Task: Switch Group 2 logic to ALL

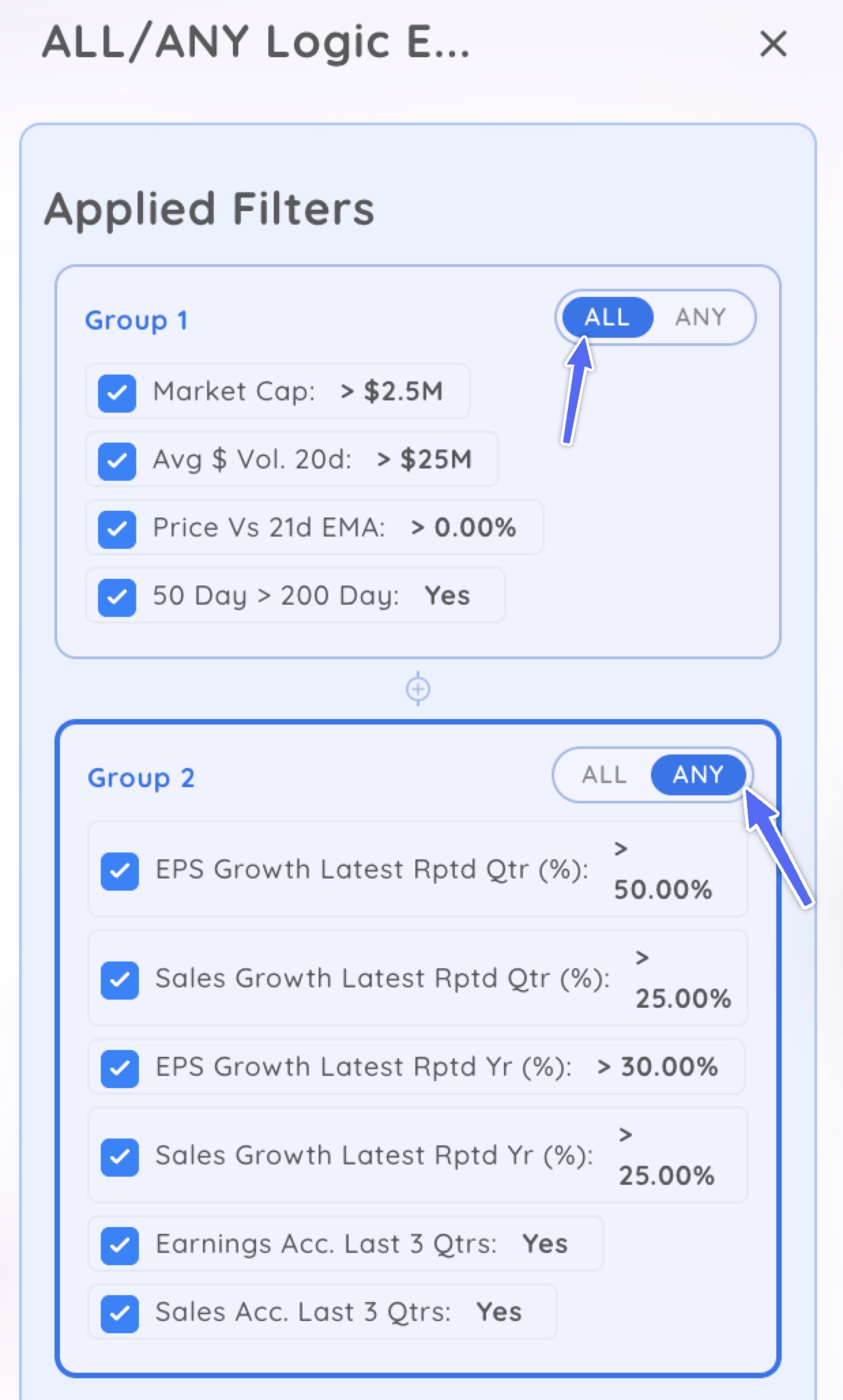Action: [604, 775]
